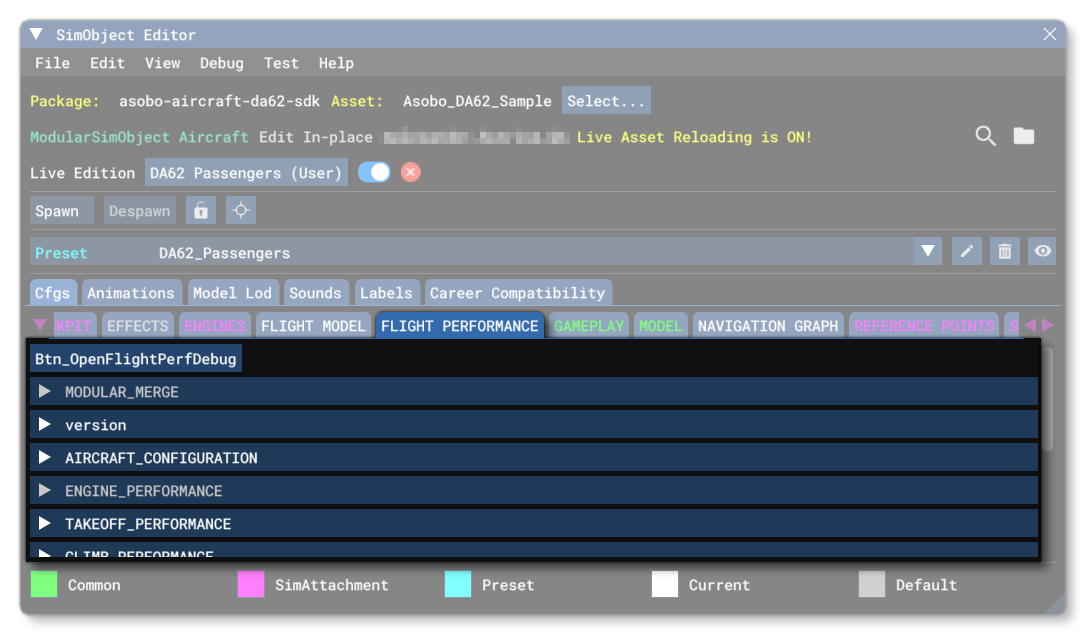1086x635 pixels.
Task: Open the Test menu
Action: pyautogui.click(x=281, y=63)
